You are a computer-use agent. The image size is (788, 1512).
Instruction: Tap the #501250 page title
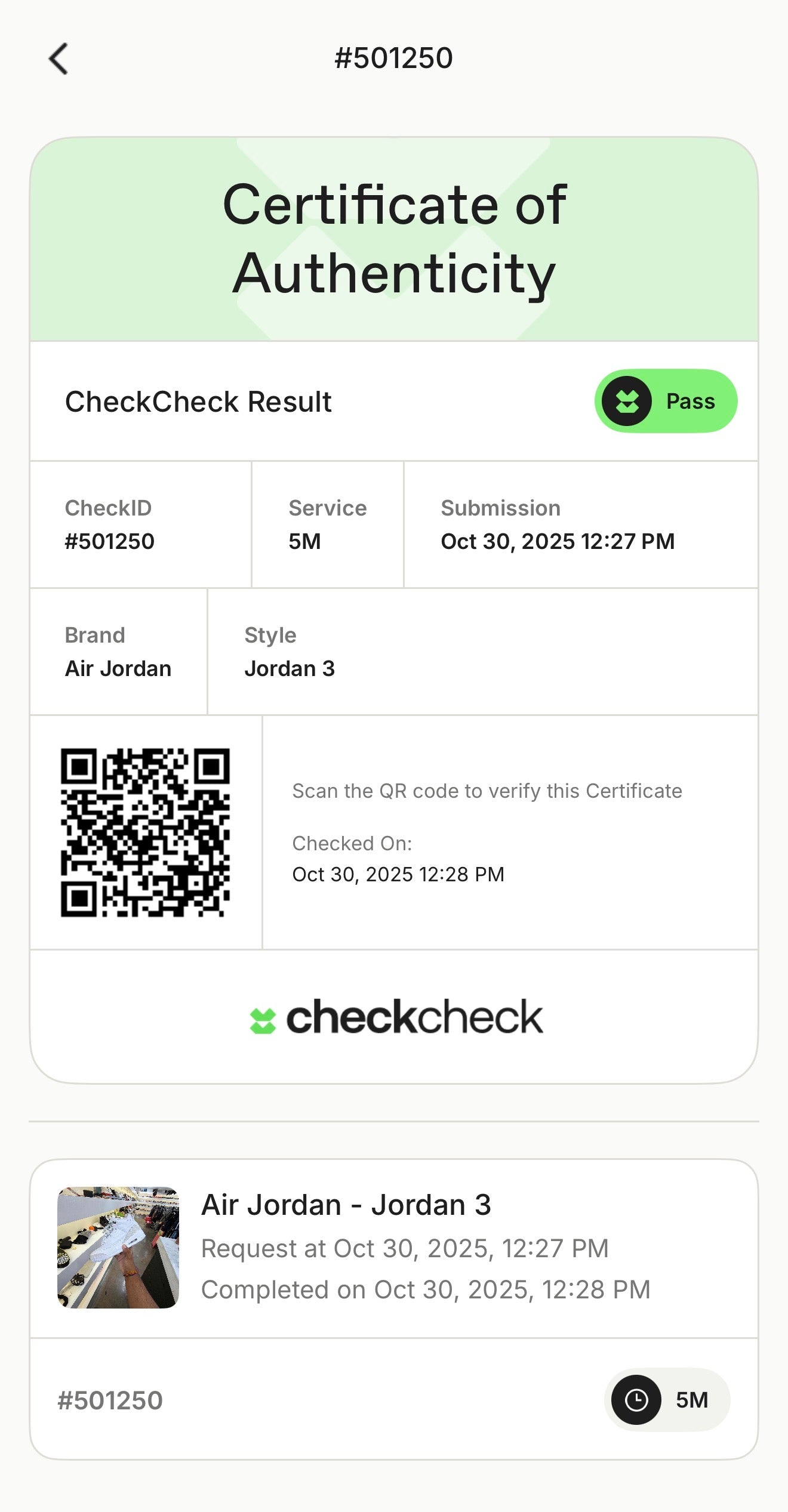[393, 58]
